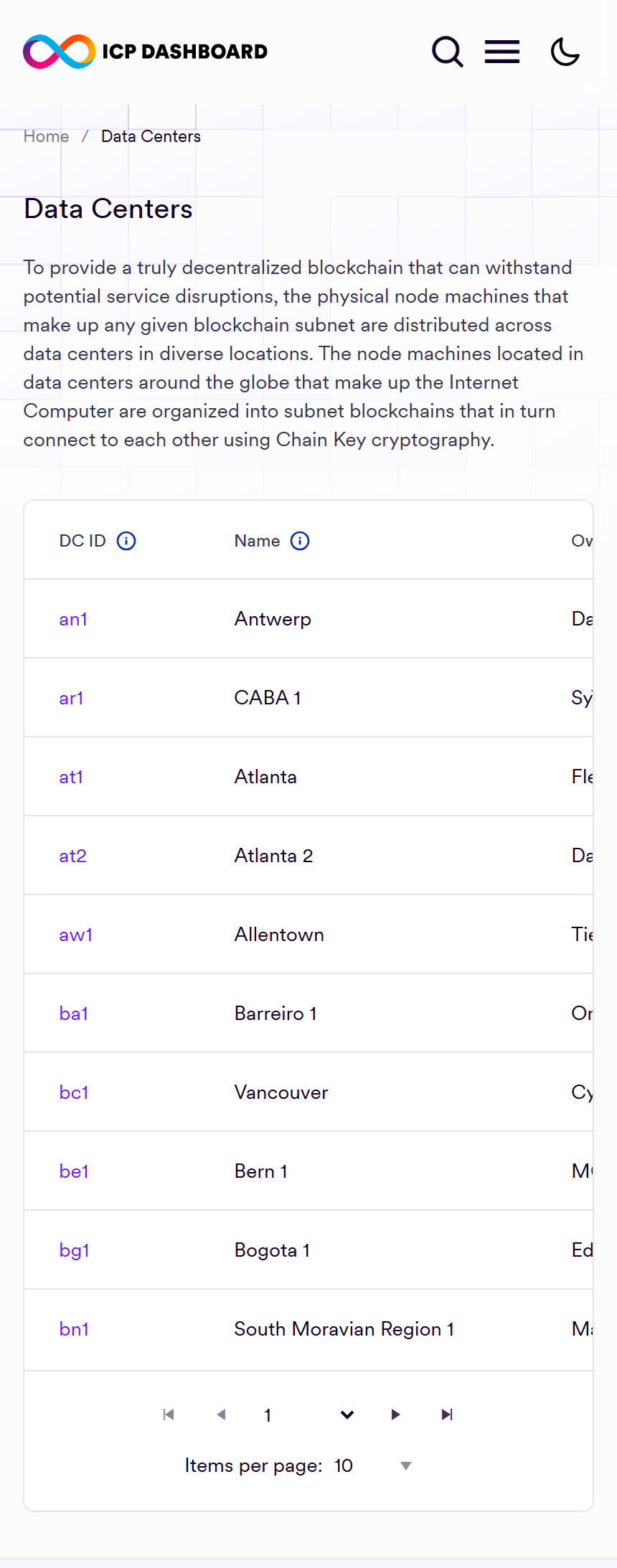This screenshot has height=1568, width=617.
Task: Open the bn1 data center link
Action: click(74, 1329)
